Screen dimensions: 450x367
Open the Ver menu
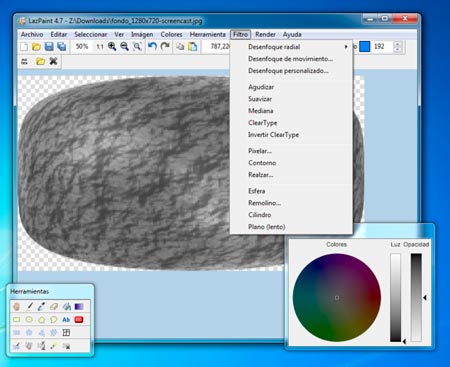tap(119, 34)
